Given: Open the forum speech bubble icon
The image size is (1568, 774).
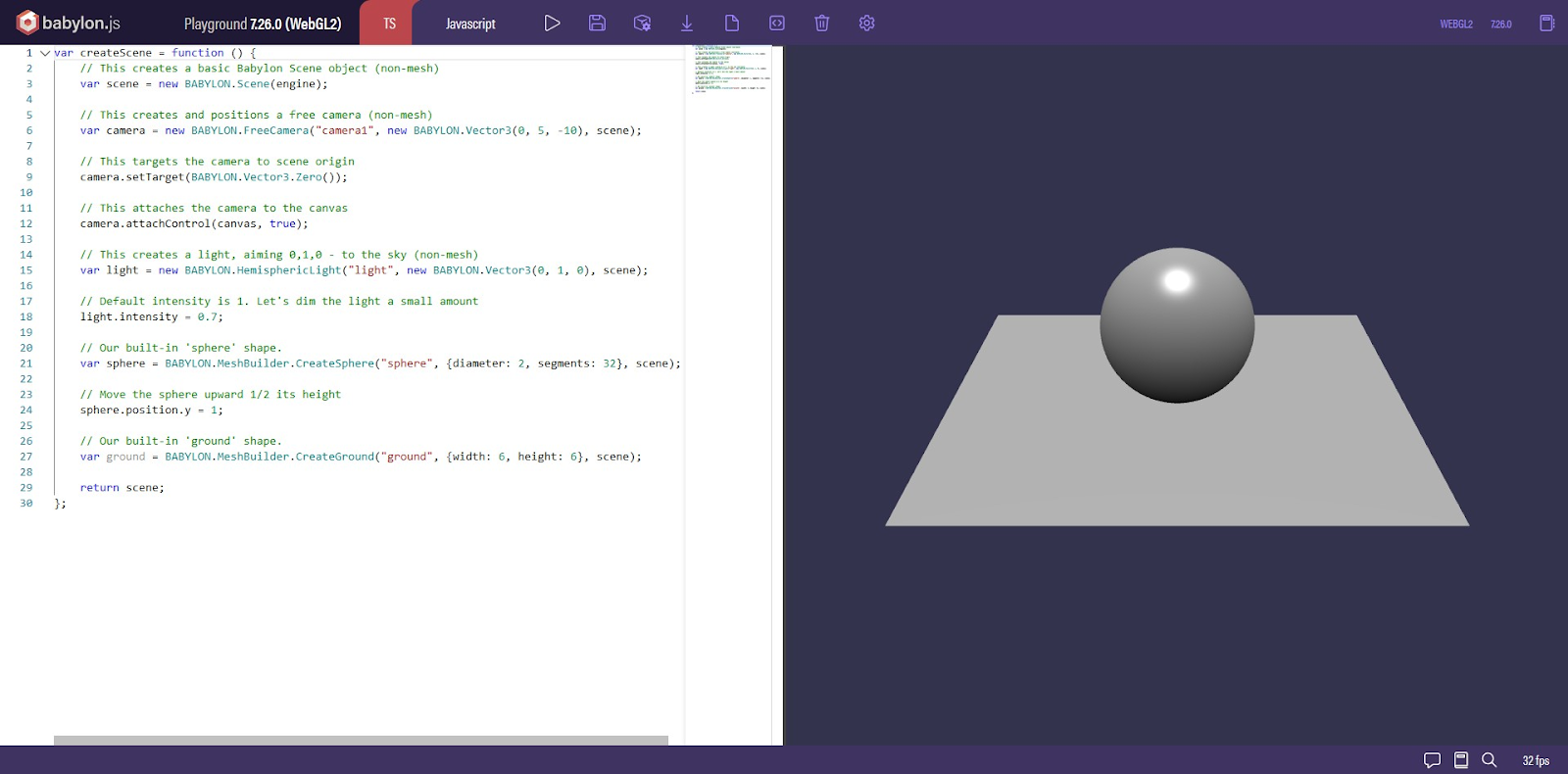Looking at the screenshot, I should [x=1432, y=760].
